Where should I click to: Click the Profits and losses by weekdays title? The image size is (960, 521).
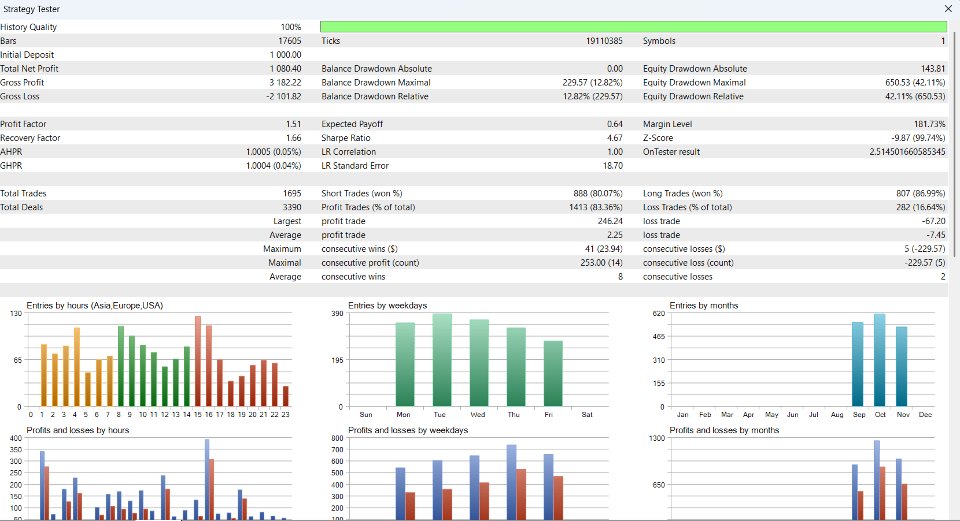point(408,430)
